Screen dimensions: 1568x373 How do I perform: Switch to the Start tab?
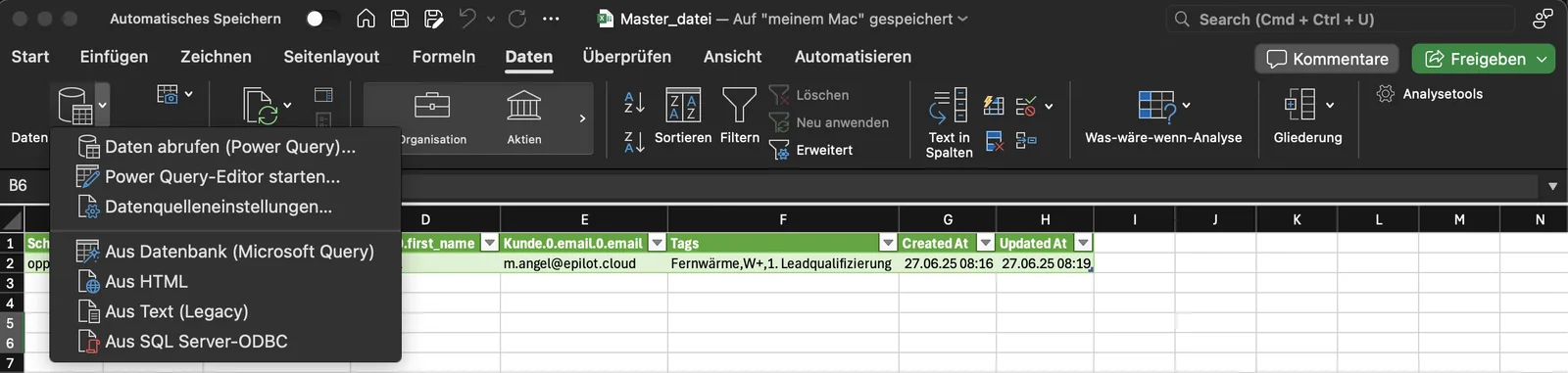pos(30,57)
